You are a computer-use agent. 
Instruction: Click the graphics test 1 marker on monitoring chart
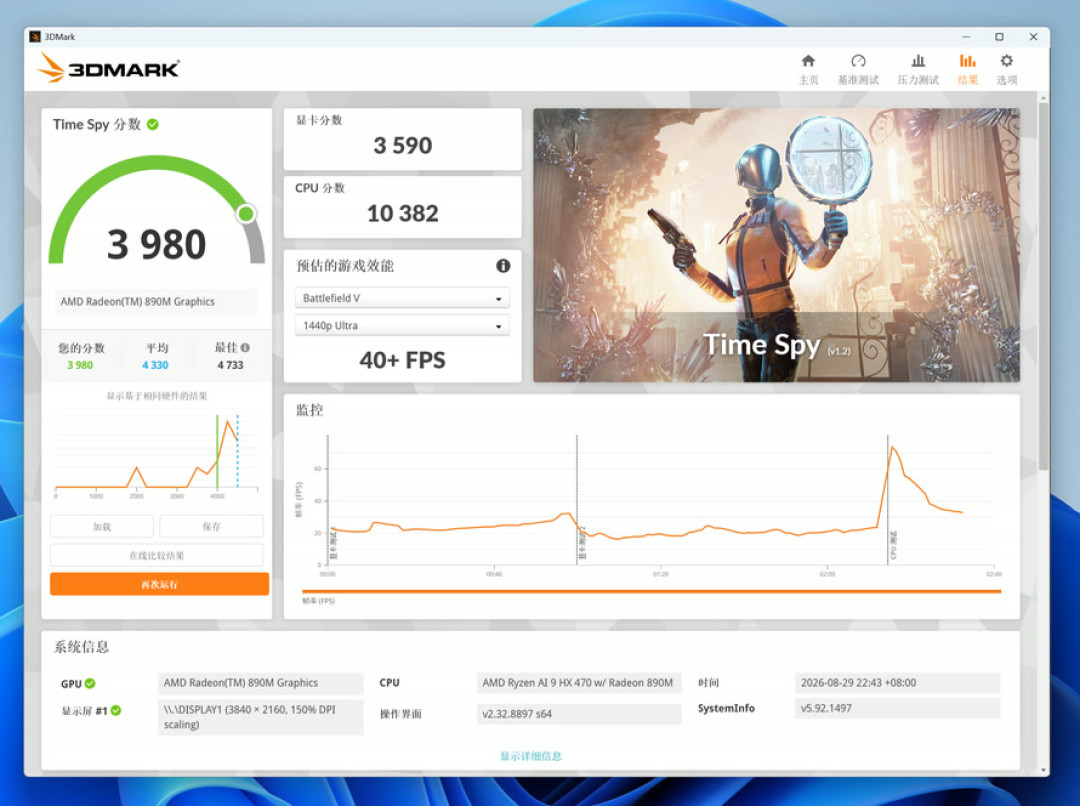(328, 499)
